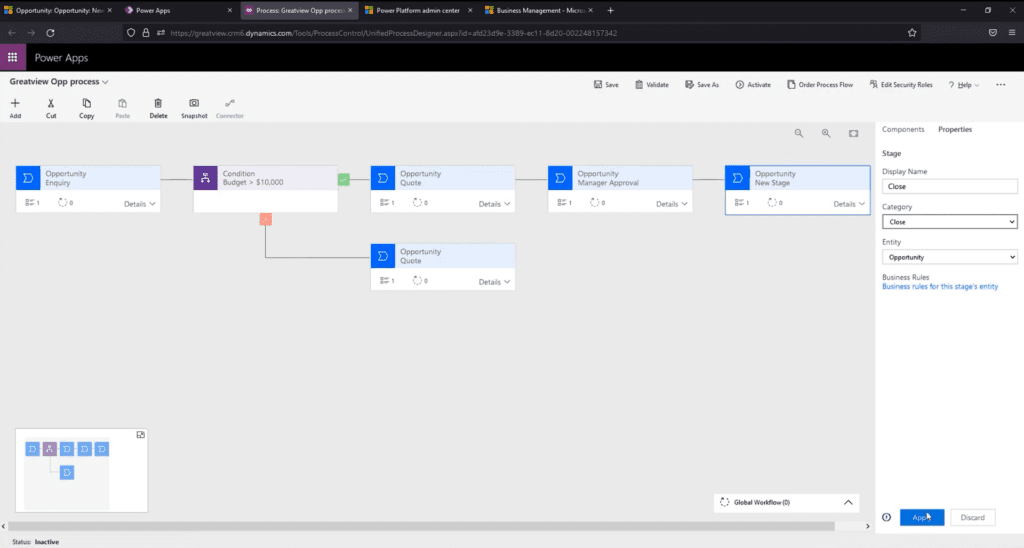
Task: Open the Power Apps waffle launcher
Action: pos(12,57)
